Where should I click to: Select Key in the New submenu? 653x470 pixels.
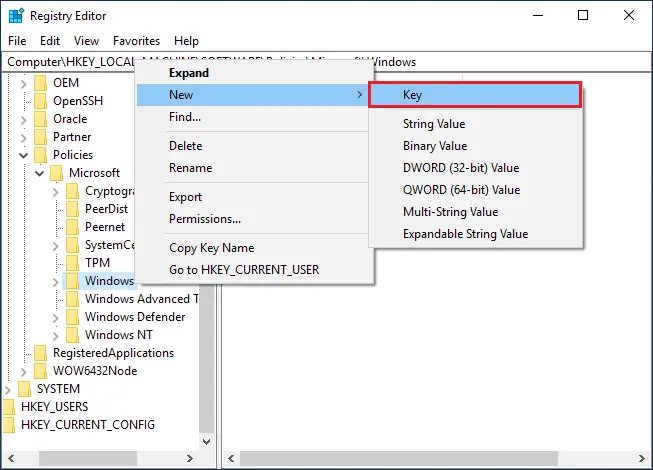(475, 95)
